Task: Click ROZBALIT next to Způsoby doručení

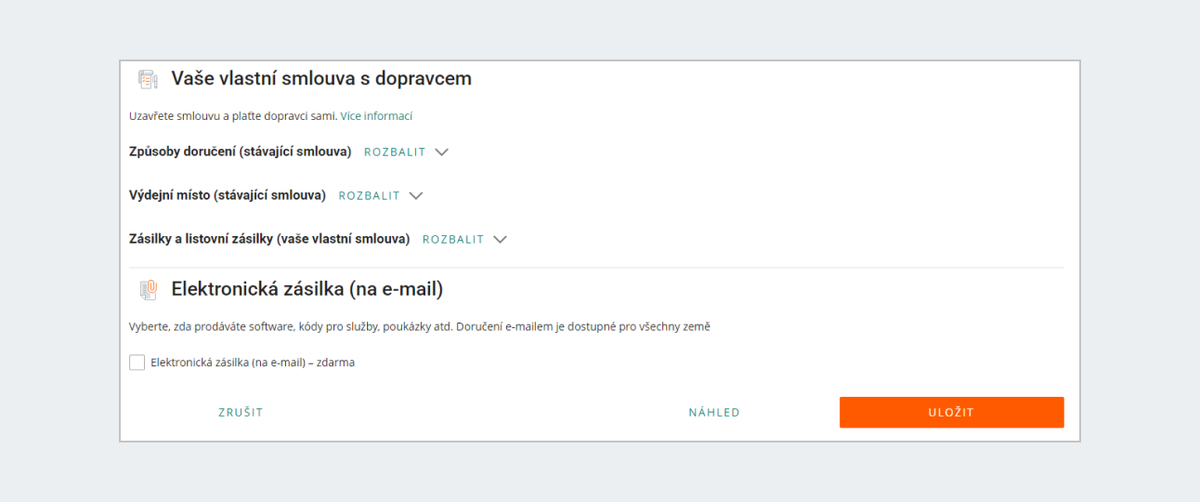Action: pos(395,152)
